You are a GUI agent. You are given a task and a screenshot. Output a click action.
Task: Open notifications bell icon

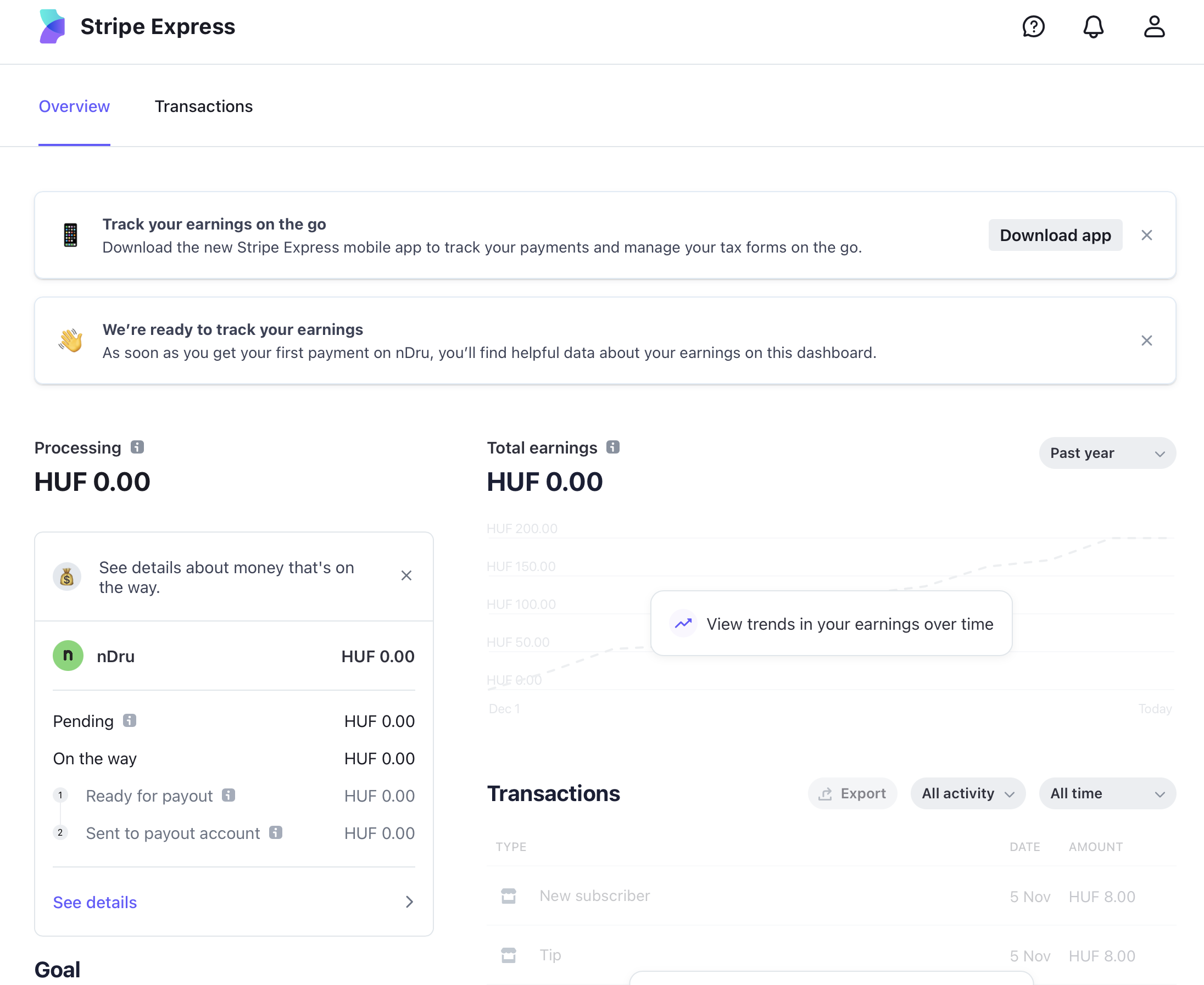[x=1093, y=27]
